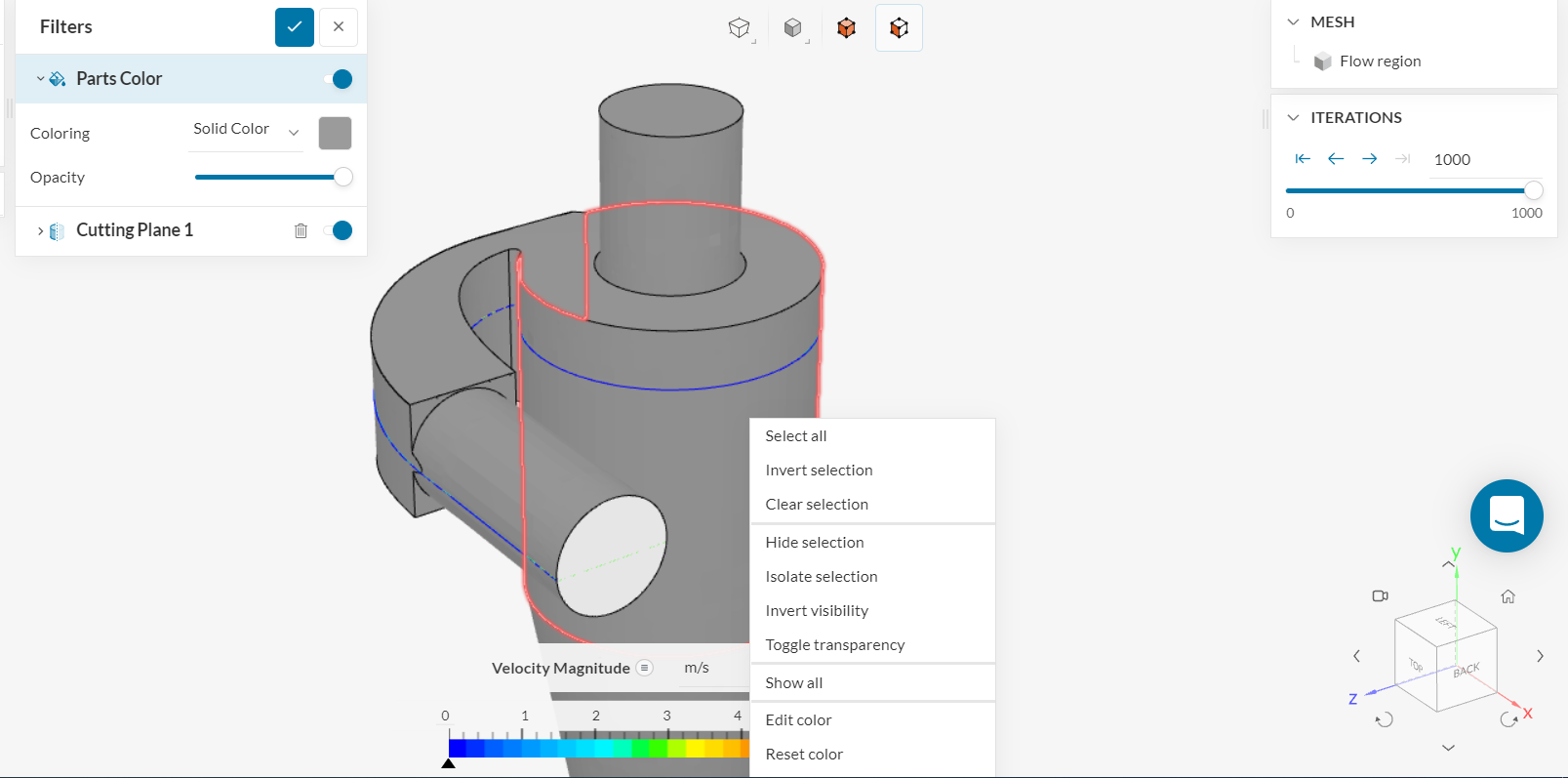Collapse the ITERATIONS section
The width and height of the screenshot is (1568, 778).
click(x=1293, y=118)
